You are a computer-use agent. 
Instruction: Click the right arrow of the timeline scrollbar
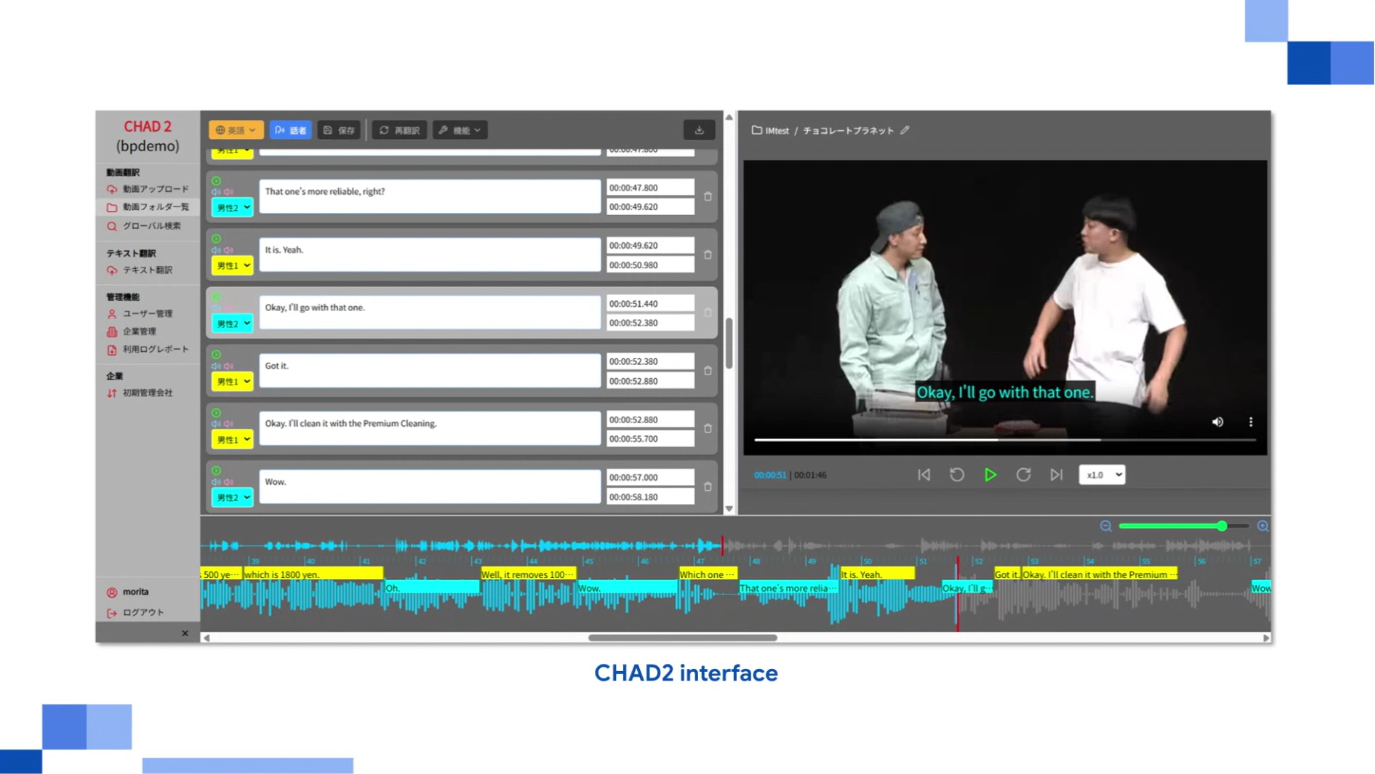point(1266,638)
